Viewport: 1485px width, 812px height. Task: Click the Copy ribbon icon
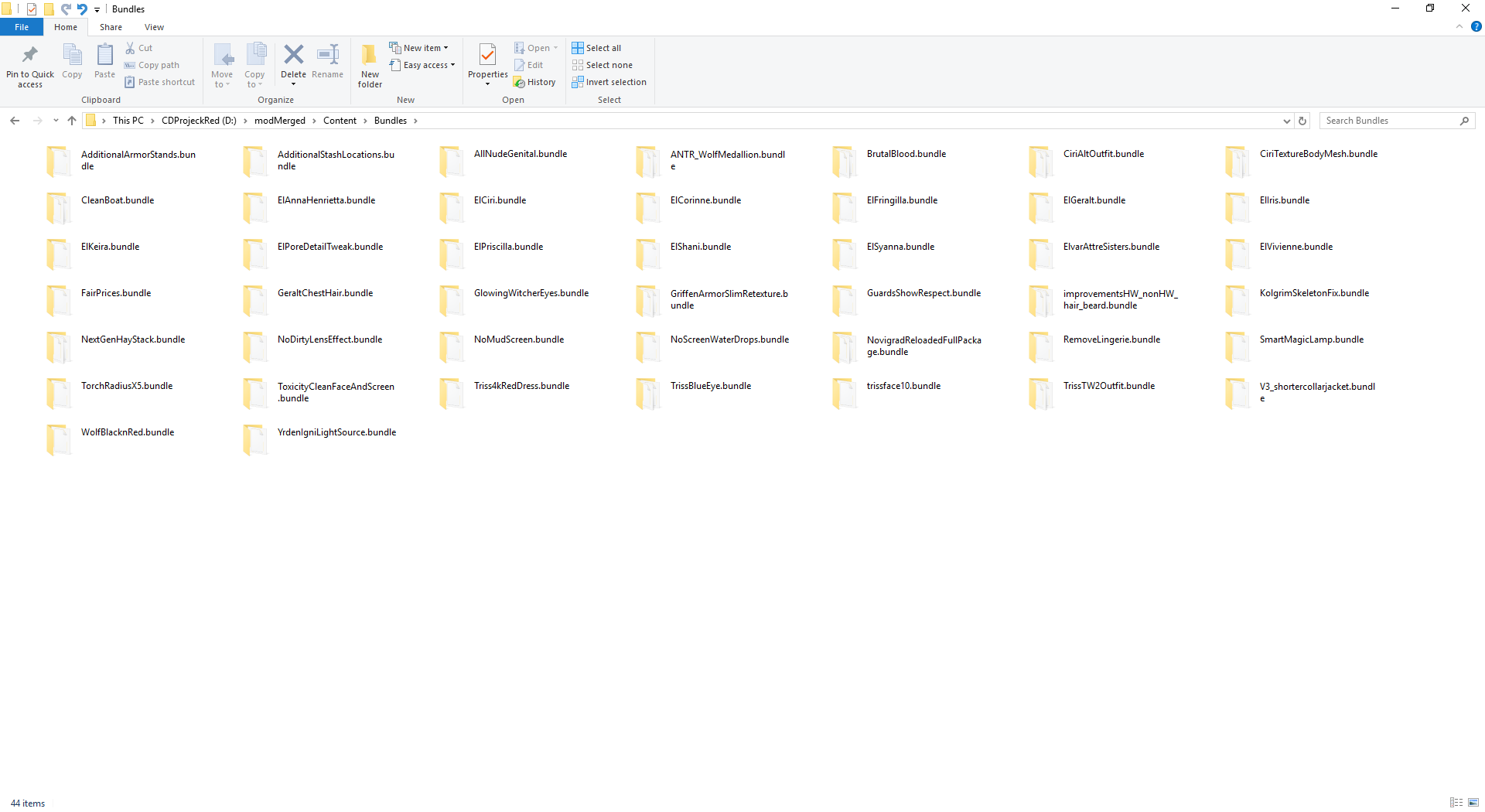72,55
